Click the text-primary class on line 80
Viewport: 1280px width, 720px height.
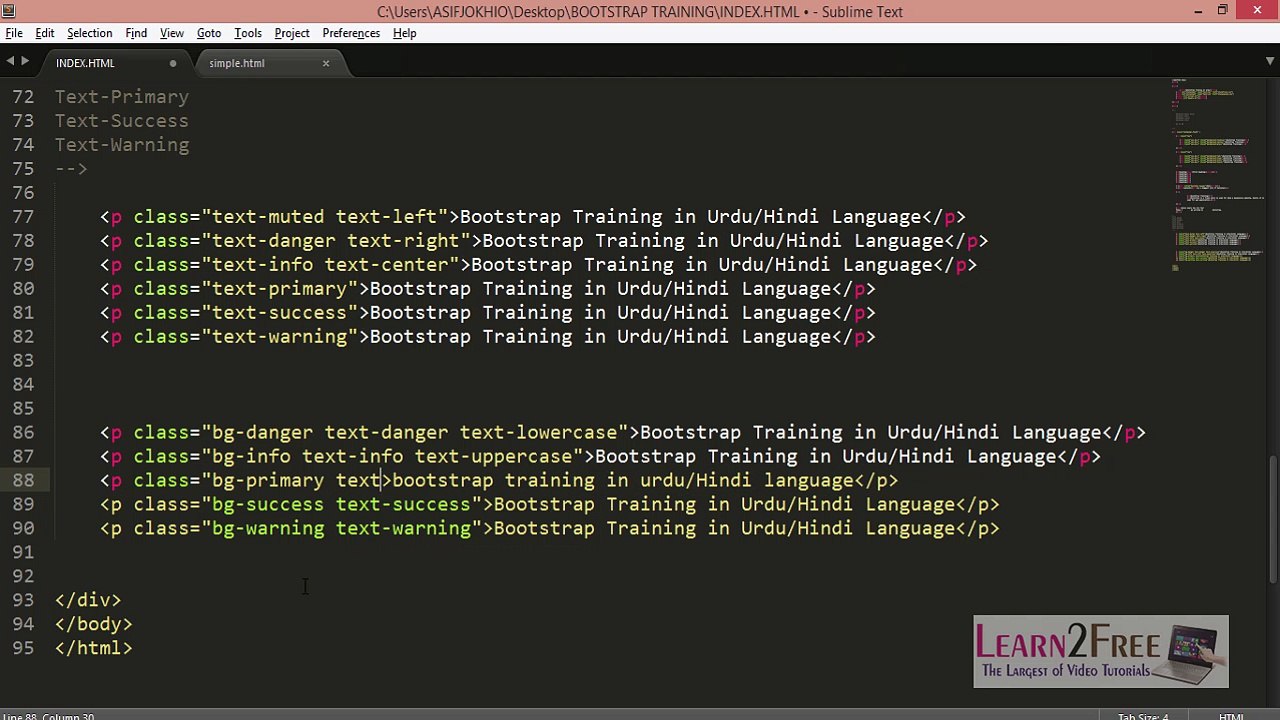pos(279,288)
